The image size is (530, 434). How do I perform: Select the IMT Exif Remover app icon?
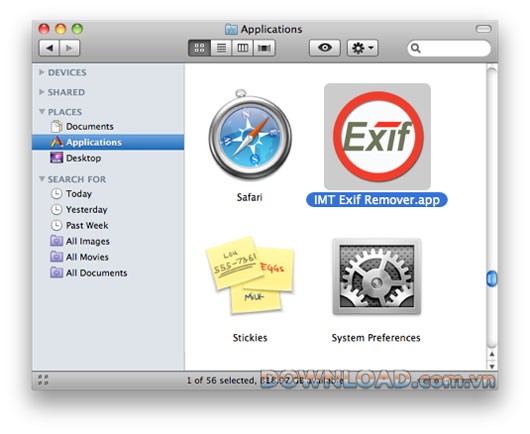pos(377,136)
